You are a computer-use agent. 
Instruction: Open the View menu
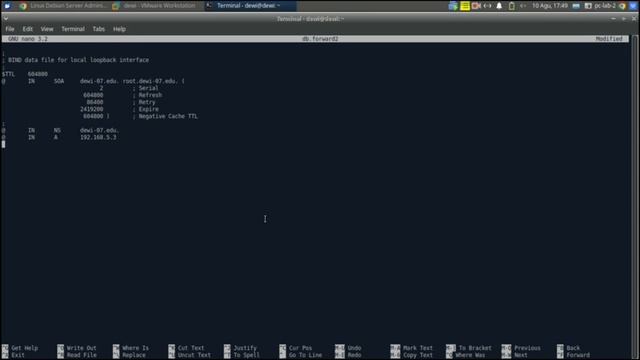coord(47,29)
